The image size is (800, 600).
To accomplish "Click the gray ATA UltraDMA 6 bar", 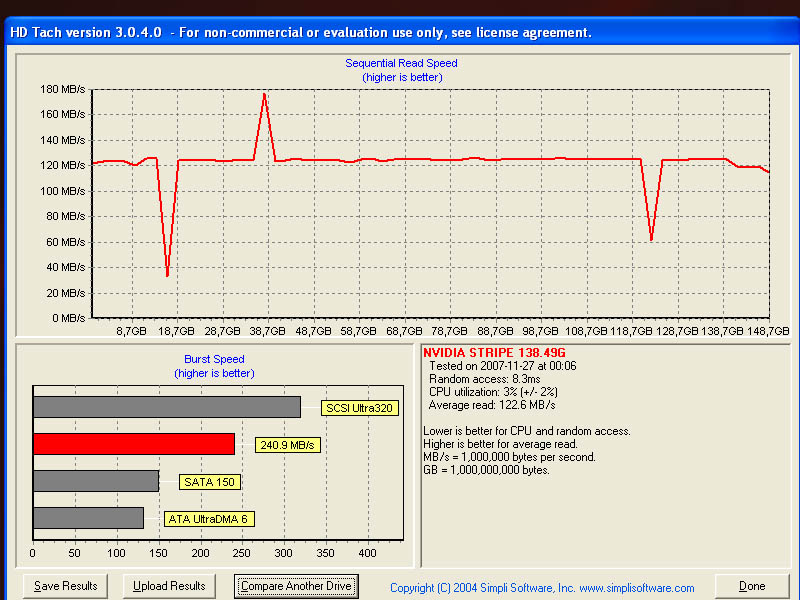I will pos(88,518).
